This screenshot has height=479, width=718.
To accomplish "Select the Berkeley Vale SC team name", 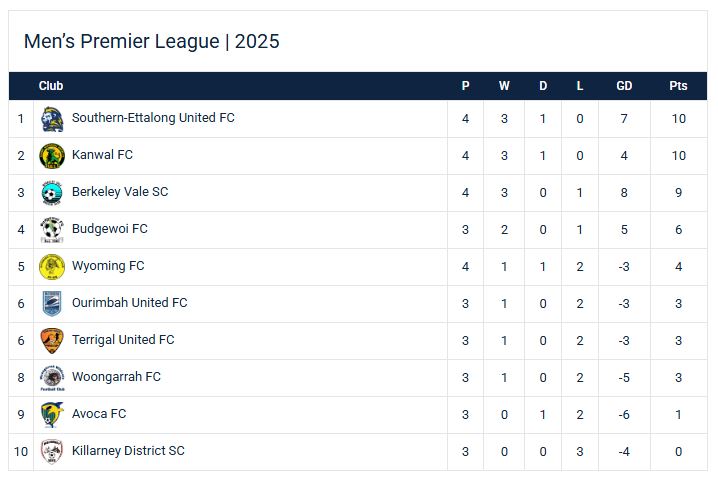I will [120, 192].
